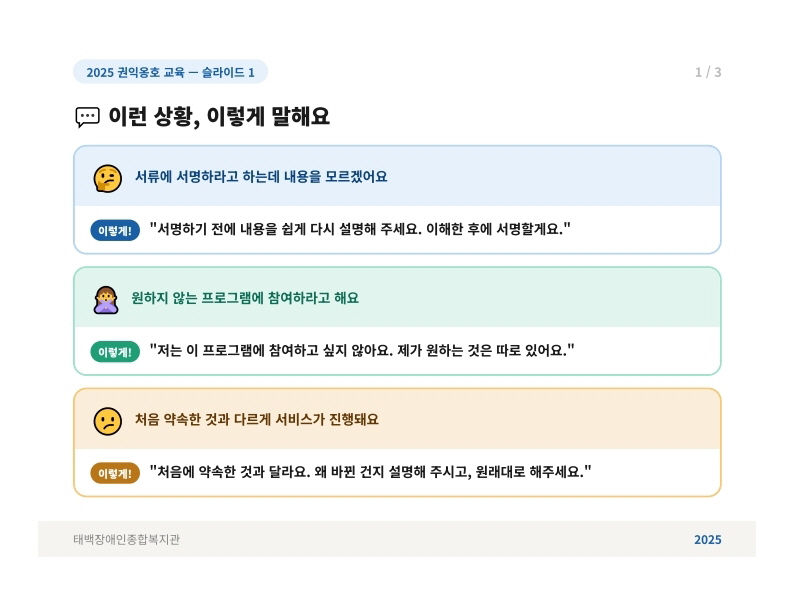The image size is (792, 610).
Task: Click the brown '이렇게!' badge
Action: coord(115,473)
